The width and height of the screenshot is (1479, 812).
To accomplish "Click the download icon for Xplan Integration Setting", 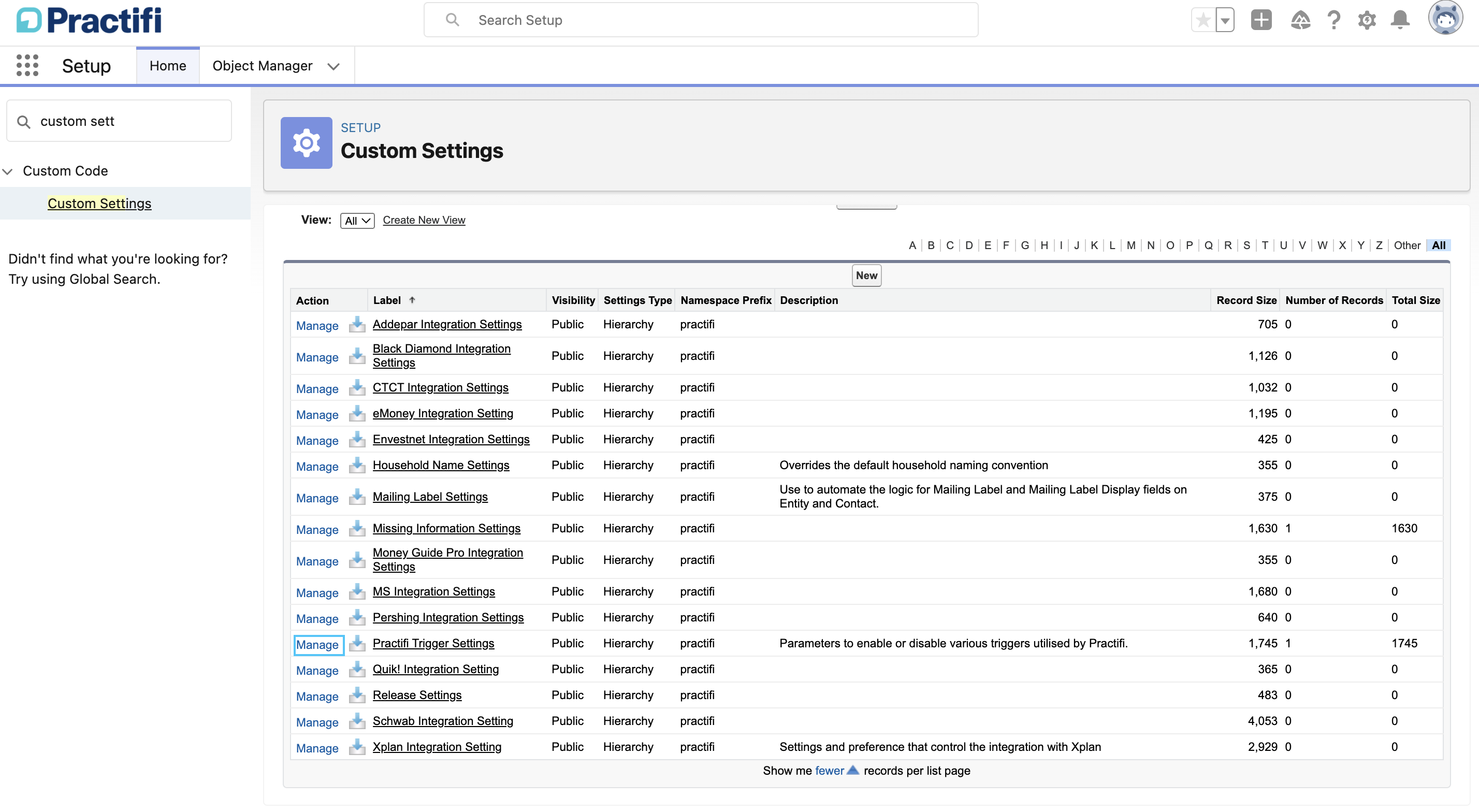I will point(357,747).
